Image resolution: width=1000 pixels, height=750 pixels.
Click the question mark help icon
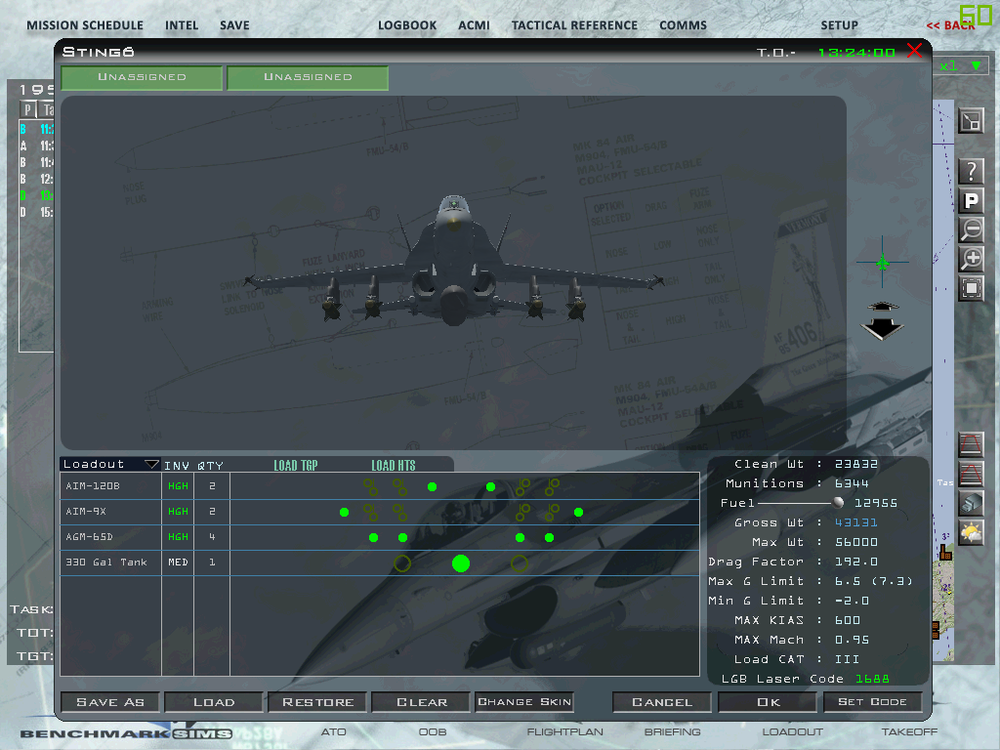point(970,170)
